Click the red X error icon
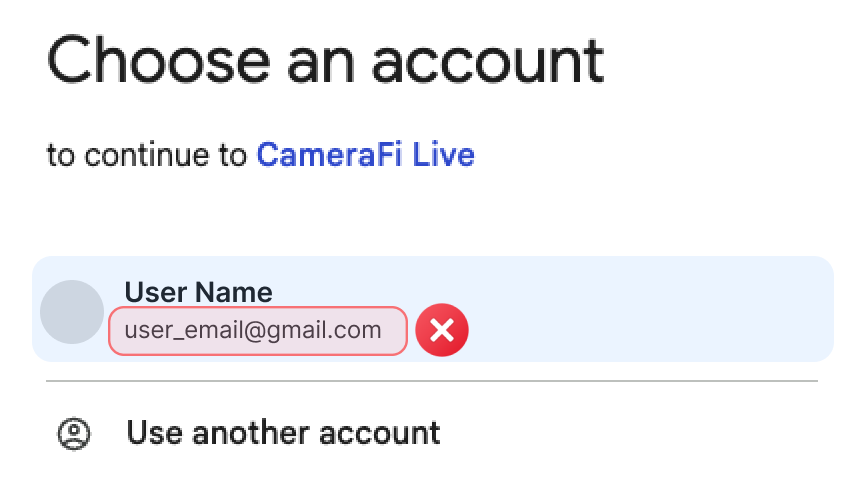Screen dimensions: 866x478 [x=442, y=331]
